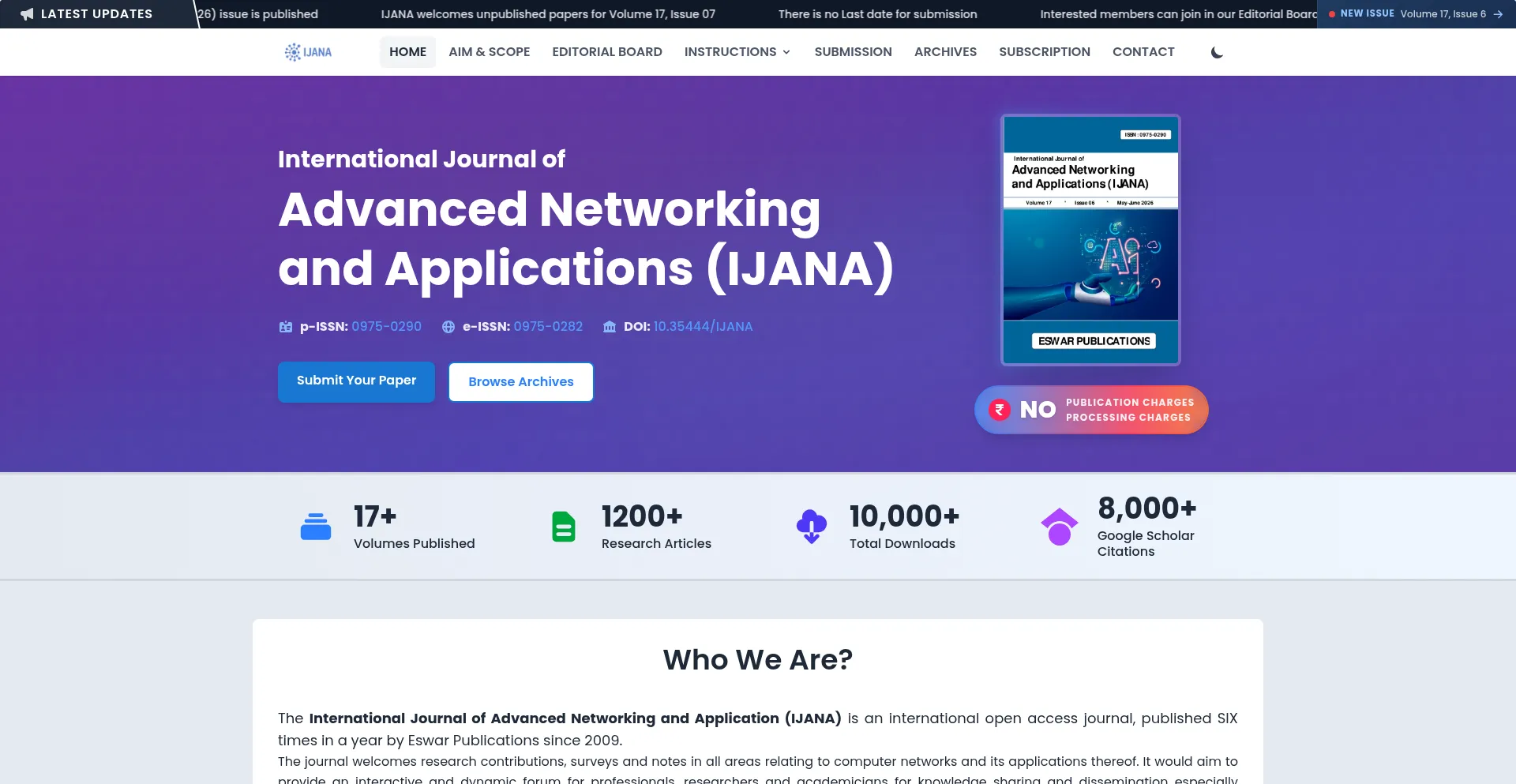Click the Submit Your Paper button
The image size is (1516, 784).
(356, 381)
